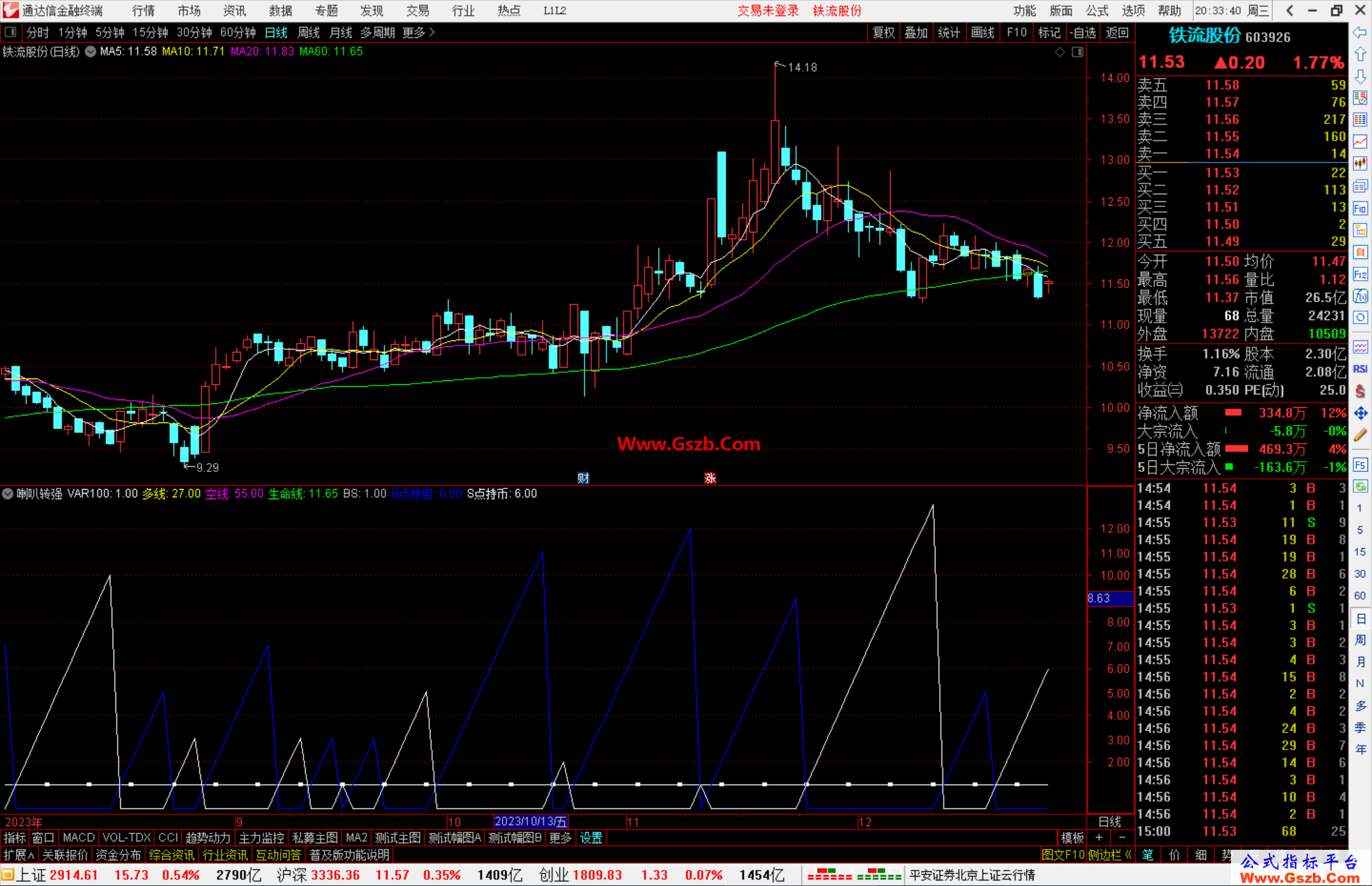Image resolution: width=1372 pixels, height=886 pixels.
Task: Click the -自选 remove from watchlist button
Action: pos(1083,32)
